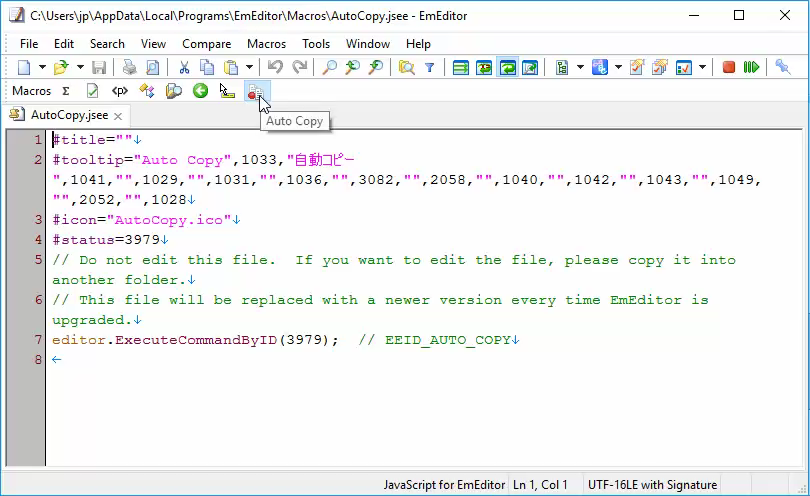Select Wrap by Characters icon
The image size is (810, 496).
tap(484, 67)
